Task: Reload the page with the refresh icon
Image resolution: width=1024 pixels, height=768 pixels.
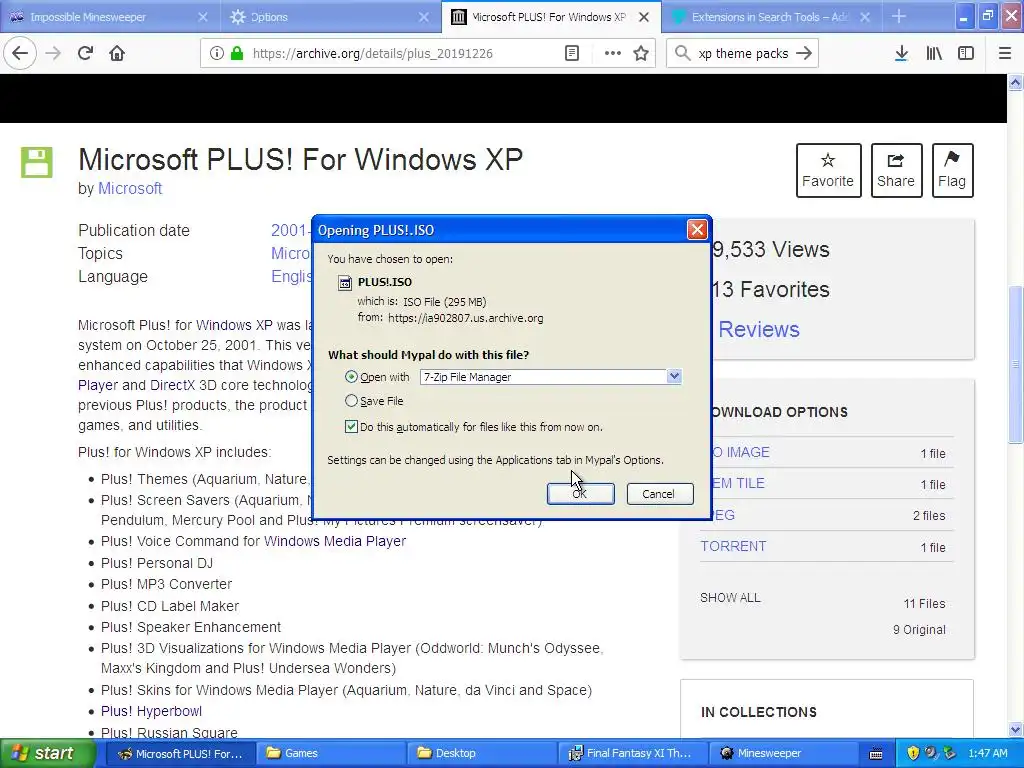Action: 85,54
